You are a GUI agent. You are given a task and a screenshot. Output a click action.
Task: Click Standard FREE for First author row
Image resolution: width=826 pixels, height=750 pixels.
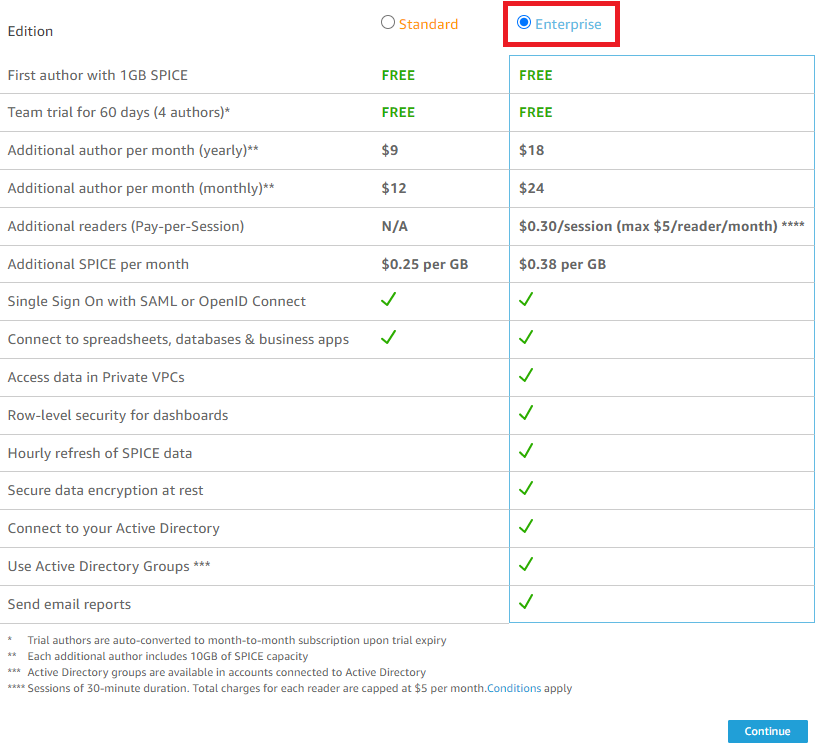(398, 75)
